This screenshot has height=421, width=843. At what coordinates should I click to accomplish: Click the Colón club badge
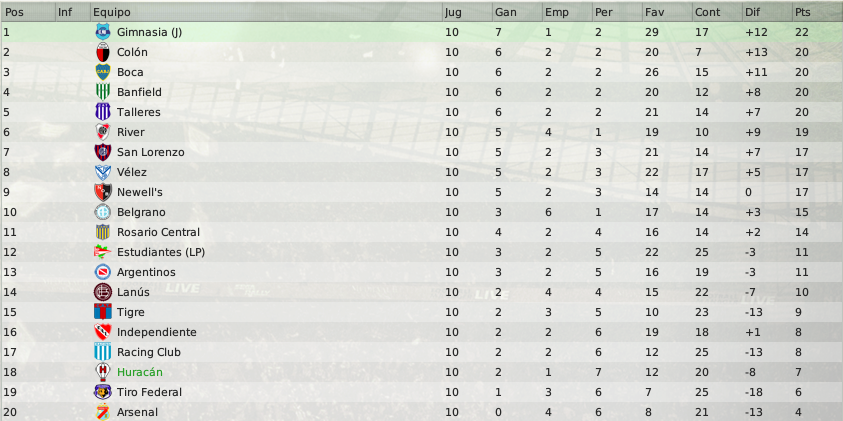(103, 52)
